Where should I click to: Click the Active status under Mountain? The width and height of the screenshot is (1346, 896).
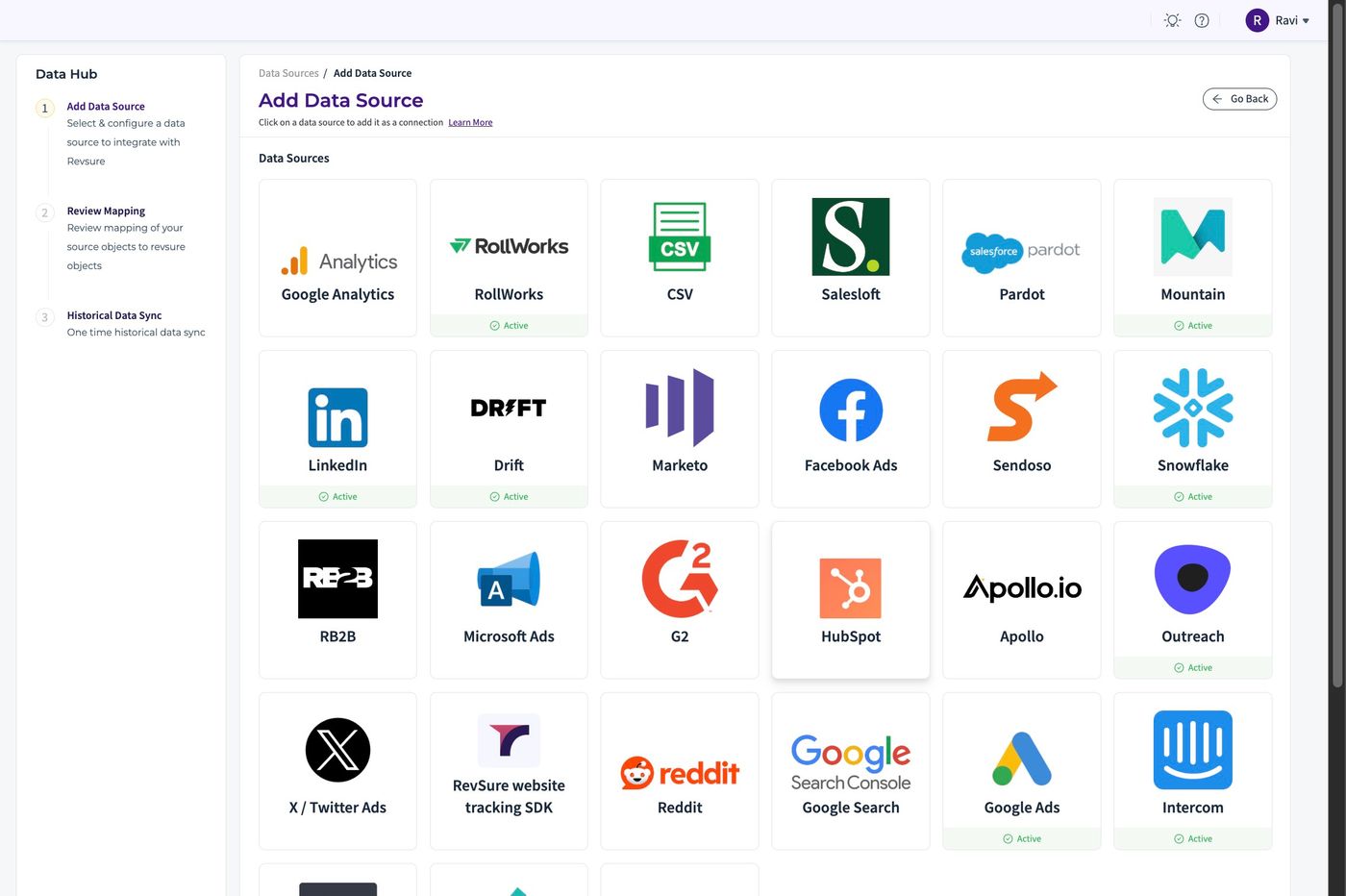point(1193,326)
